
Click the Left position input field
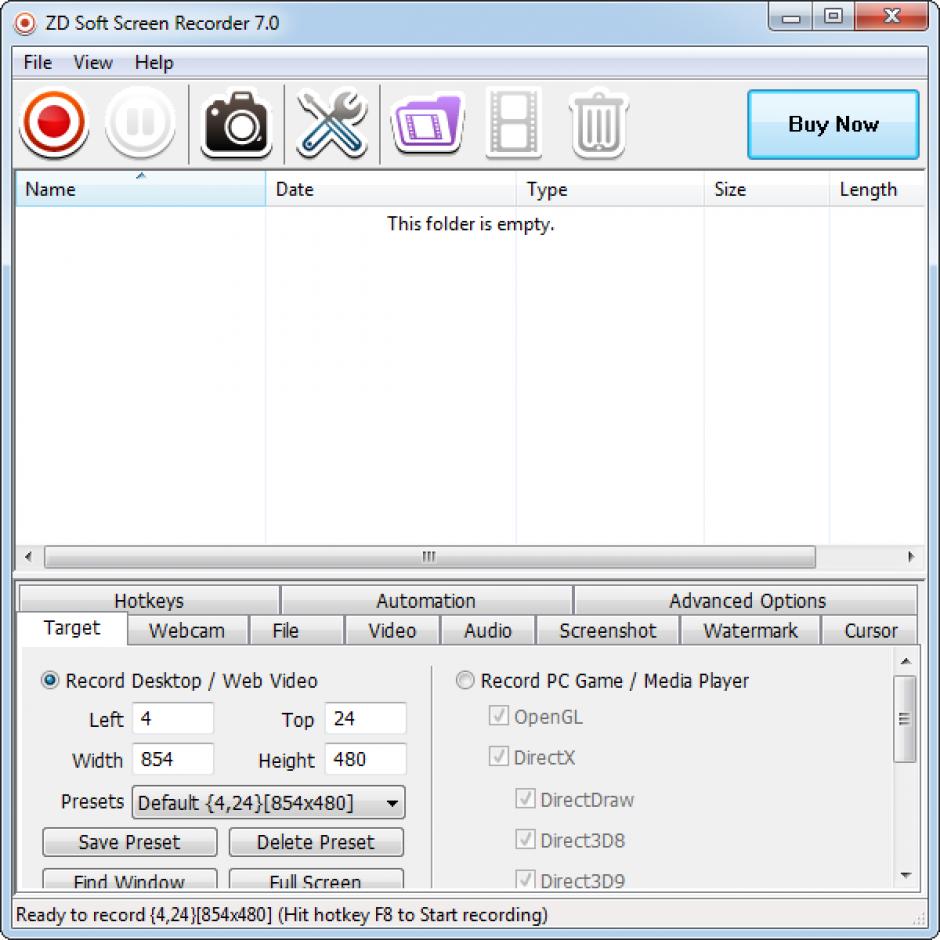coord(173,718)
